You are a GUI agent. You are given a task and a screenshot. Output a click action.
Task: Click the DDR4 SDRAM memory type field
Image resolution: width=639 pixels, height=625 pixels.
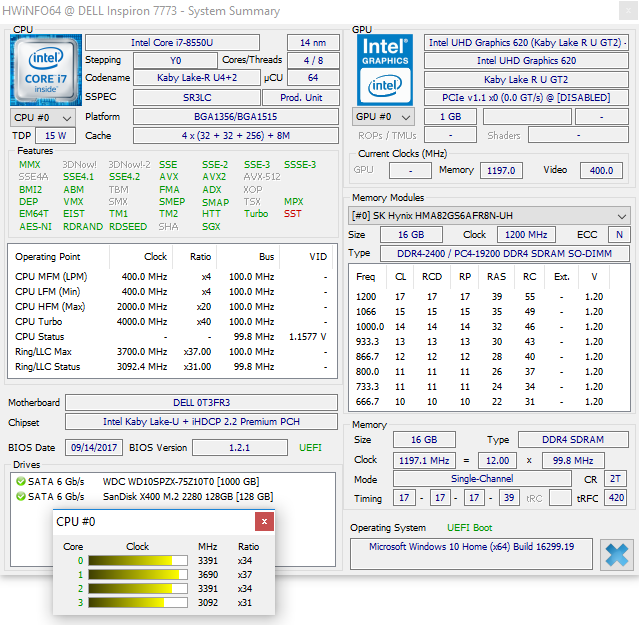pos(573,440)
